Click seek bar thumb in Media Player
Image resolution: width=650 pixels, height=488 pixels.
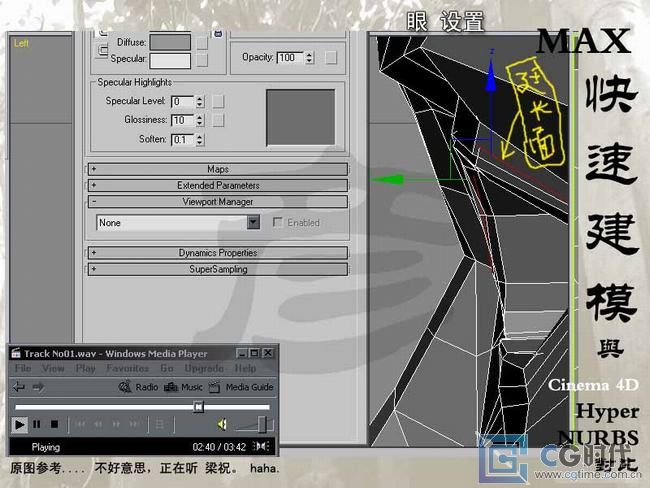click(x=199, y=407)
